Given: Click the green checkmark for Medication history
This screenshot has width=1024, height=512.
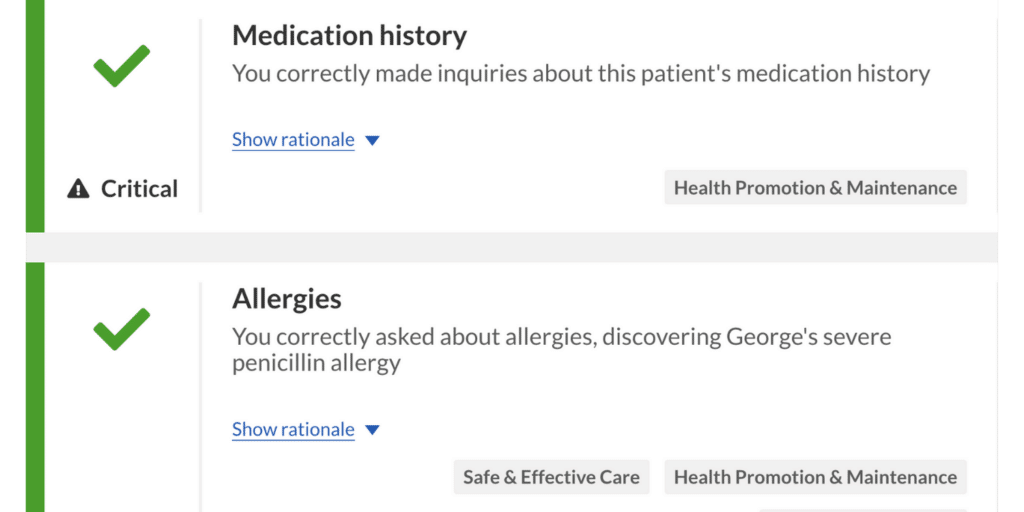Looking at the screenshot, I should pyautogui.click(x=121, y=65).
